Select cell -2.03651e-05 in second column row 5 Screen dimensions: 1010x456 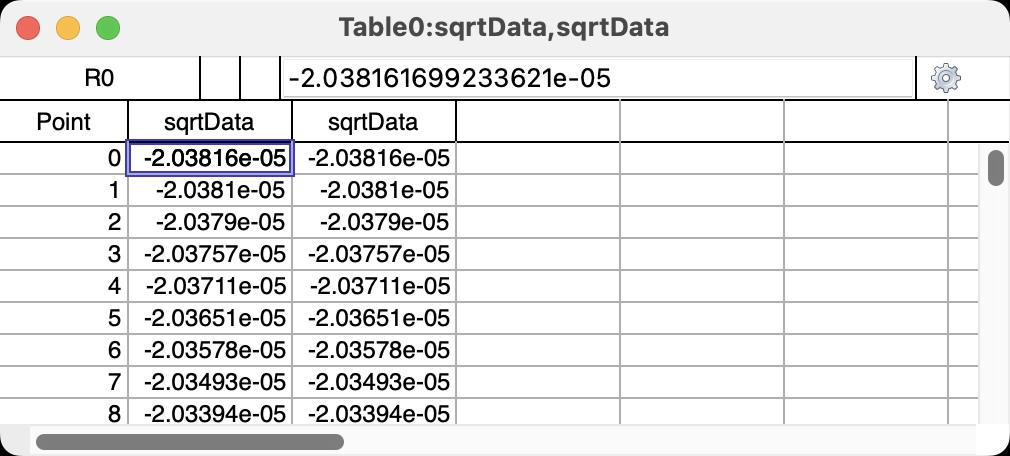coord(374,318)
